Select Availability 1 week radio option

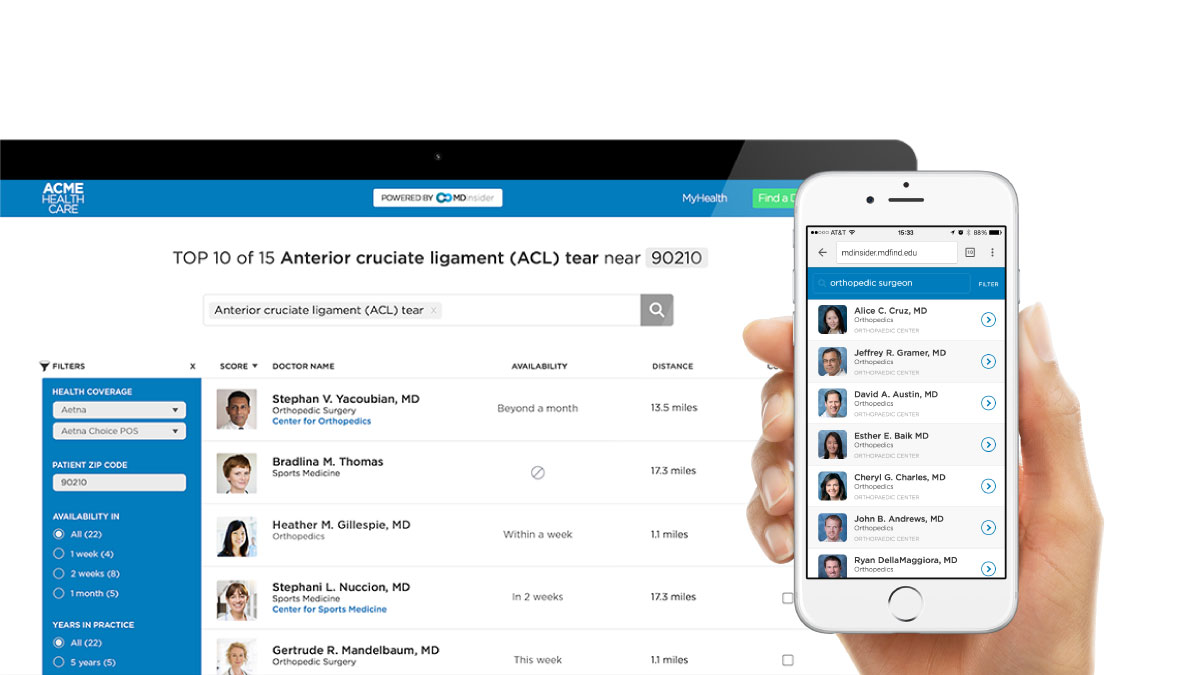point(59,554)
